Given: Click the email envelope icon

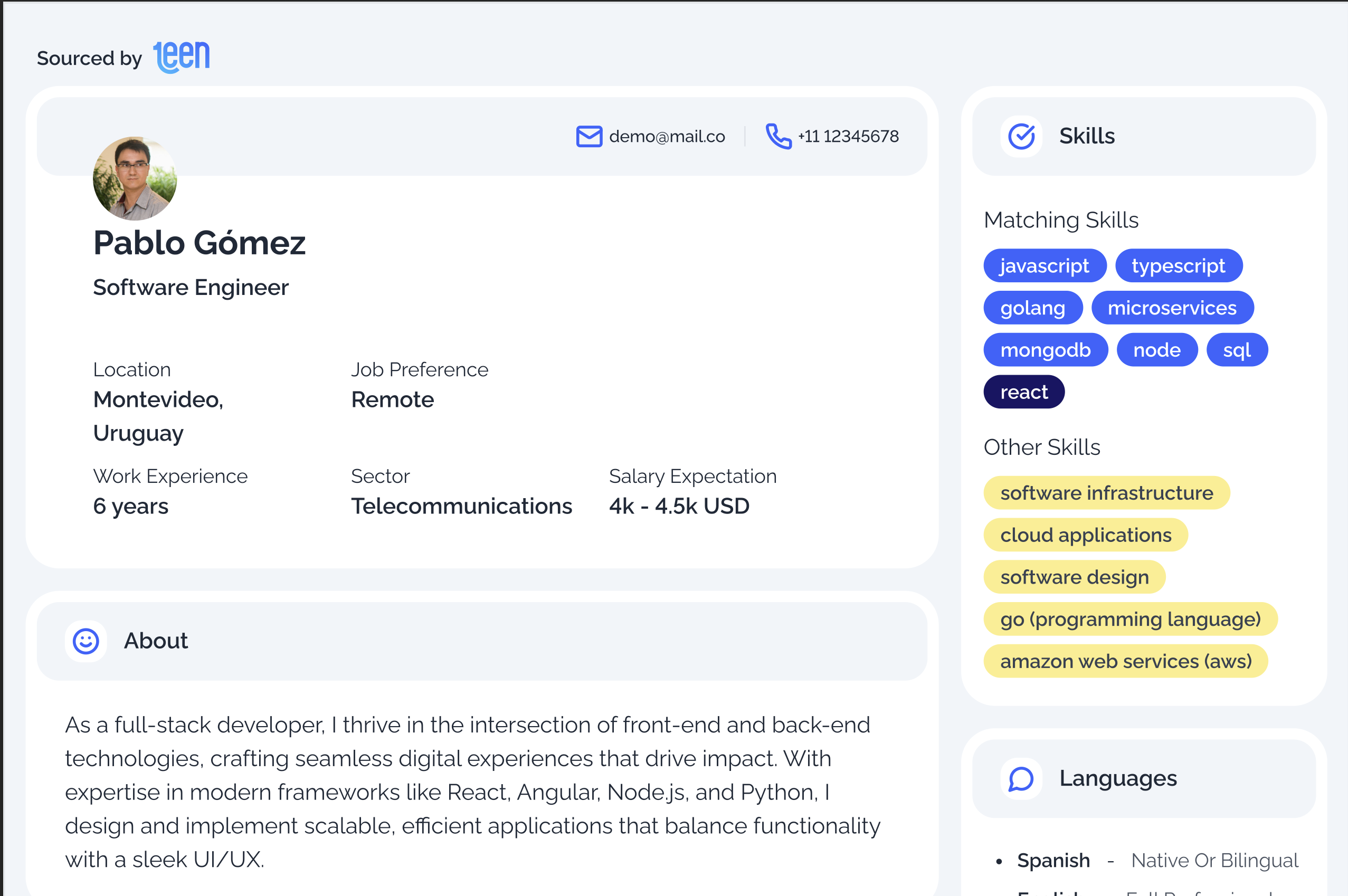Looking at the screenshot, I should [x=588, y=137].
